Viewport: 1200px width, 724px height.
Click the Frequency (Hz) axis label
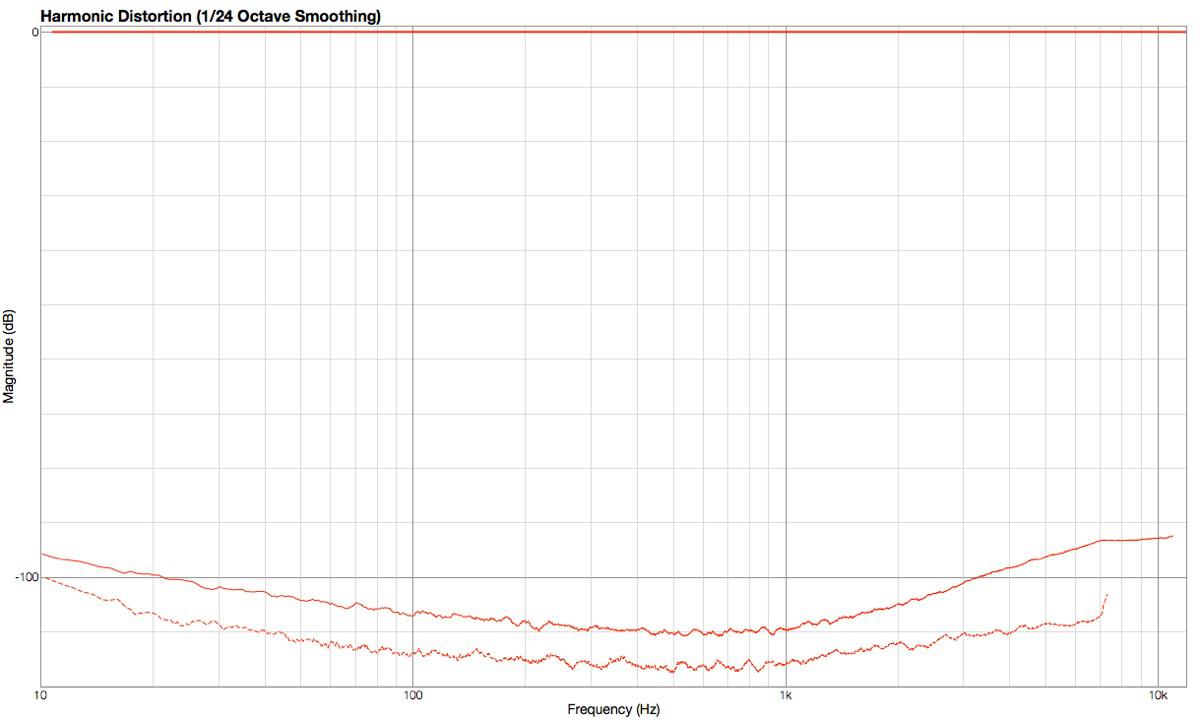tap(614, 710)
